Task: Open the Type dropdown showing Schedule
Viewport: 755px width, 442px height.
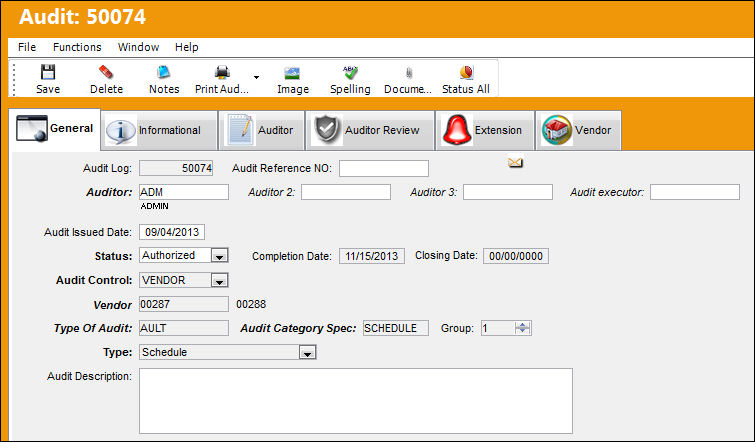Action: click(x=307, y=352)
